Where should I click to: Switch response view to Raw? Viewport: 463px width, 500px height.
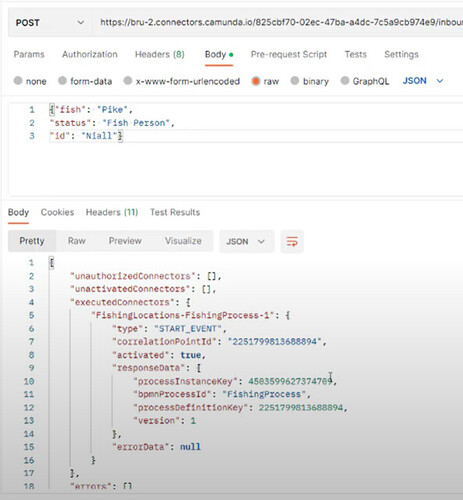point(77,241)
